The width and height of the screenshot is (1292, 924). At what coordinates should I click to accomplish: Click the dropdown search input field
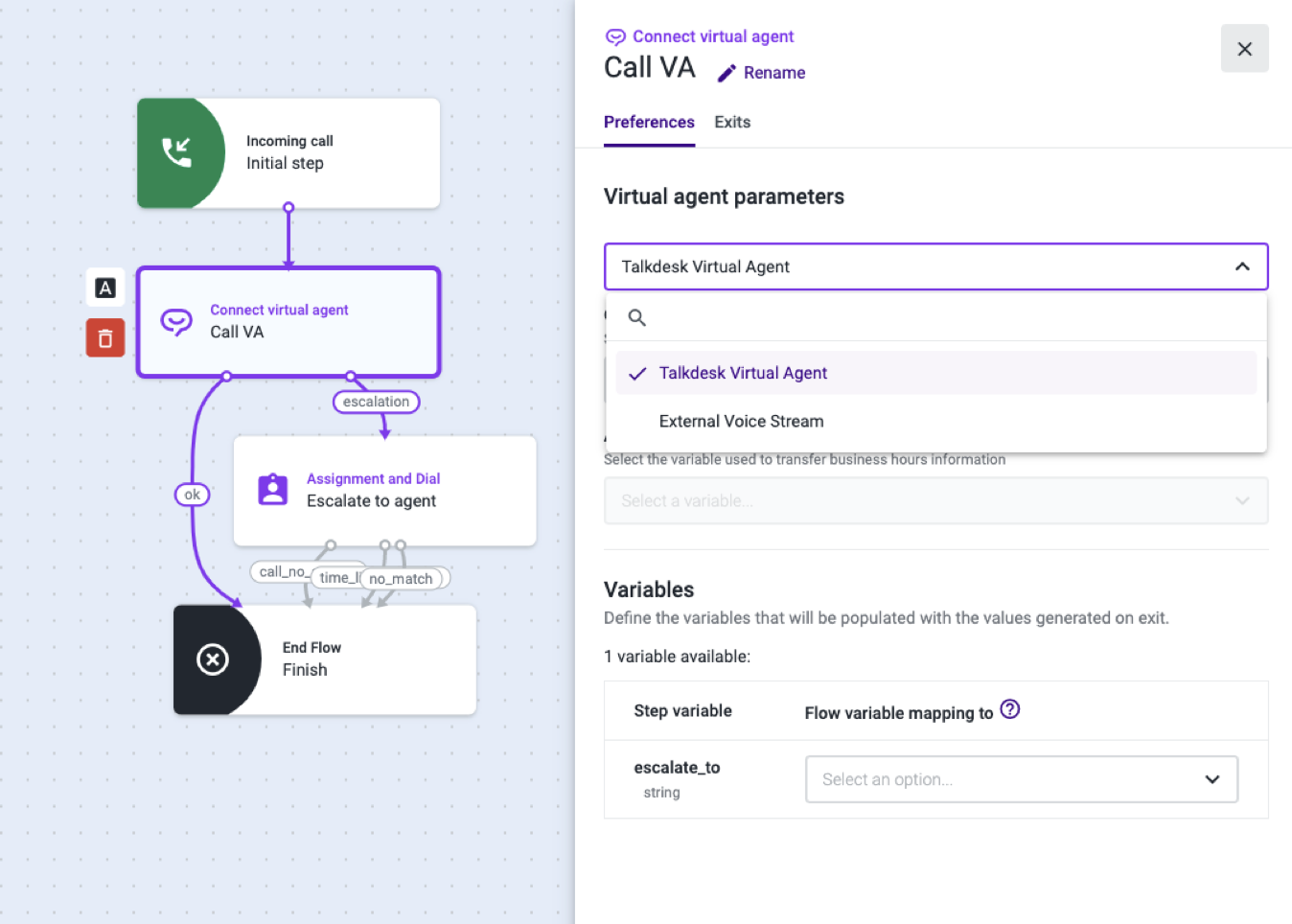936,317
